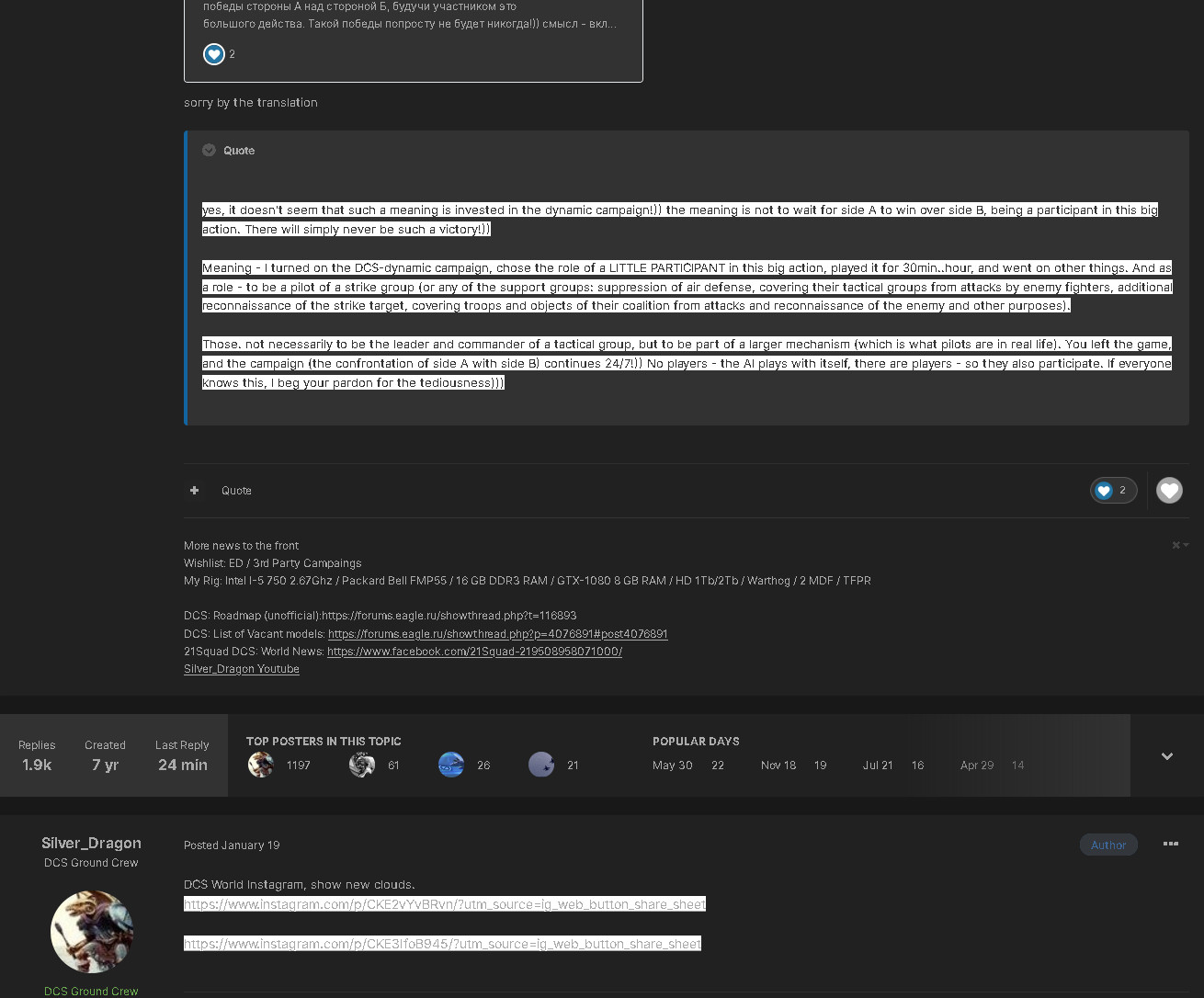Click the plus multiquote icon

point(194,491)
